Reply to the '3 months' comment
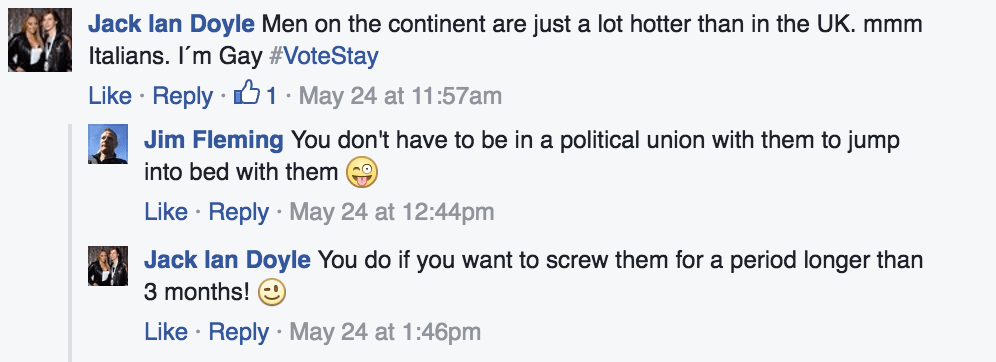Screen dimensions: 996x362 [x=239, y=332]
